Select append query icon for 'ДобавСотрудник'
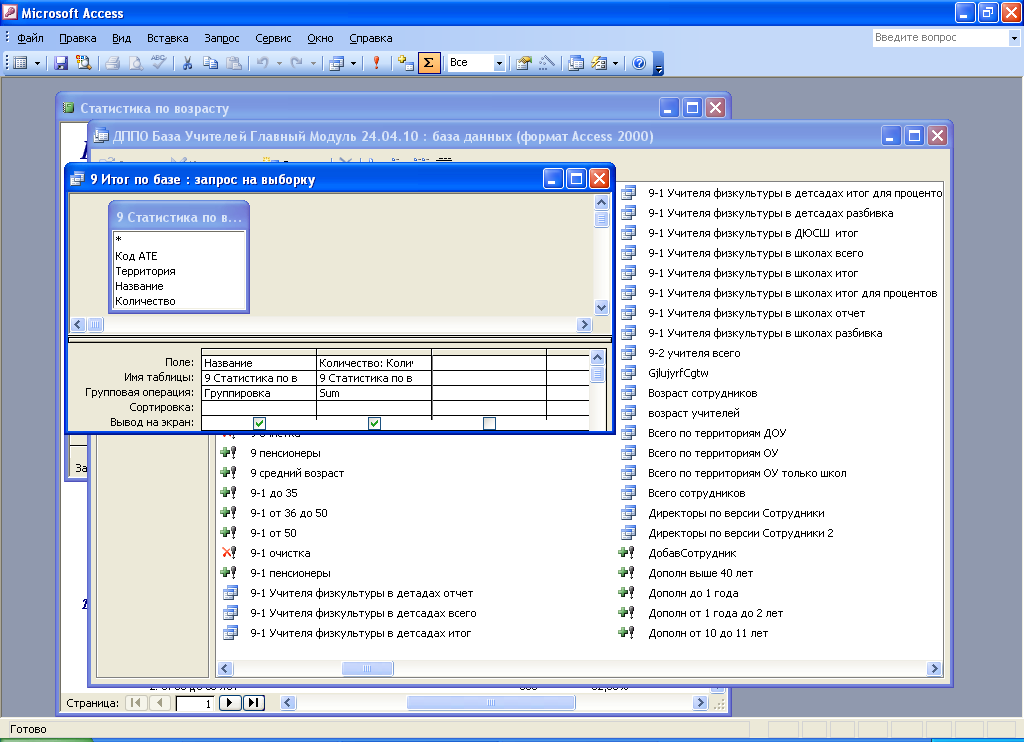The image size is (1024, 742). tap(627, 553)
